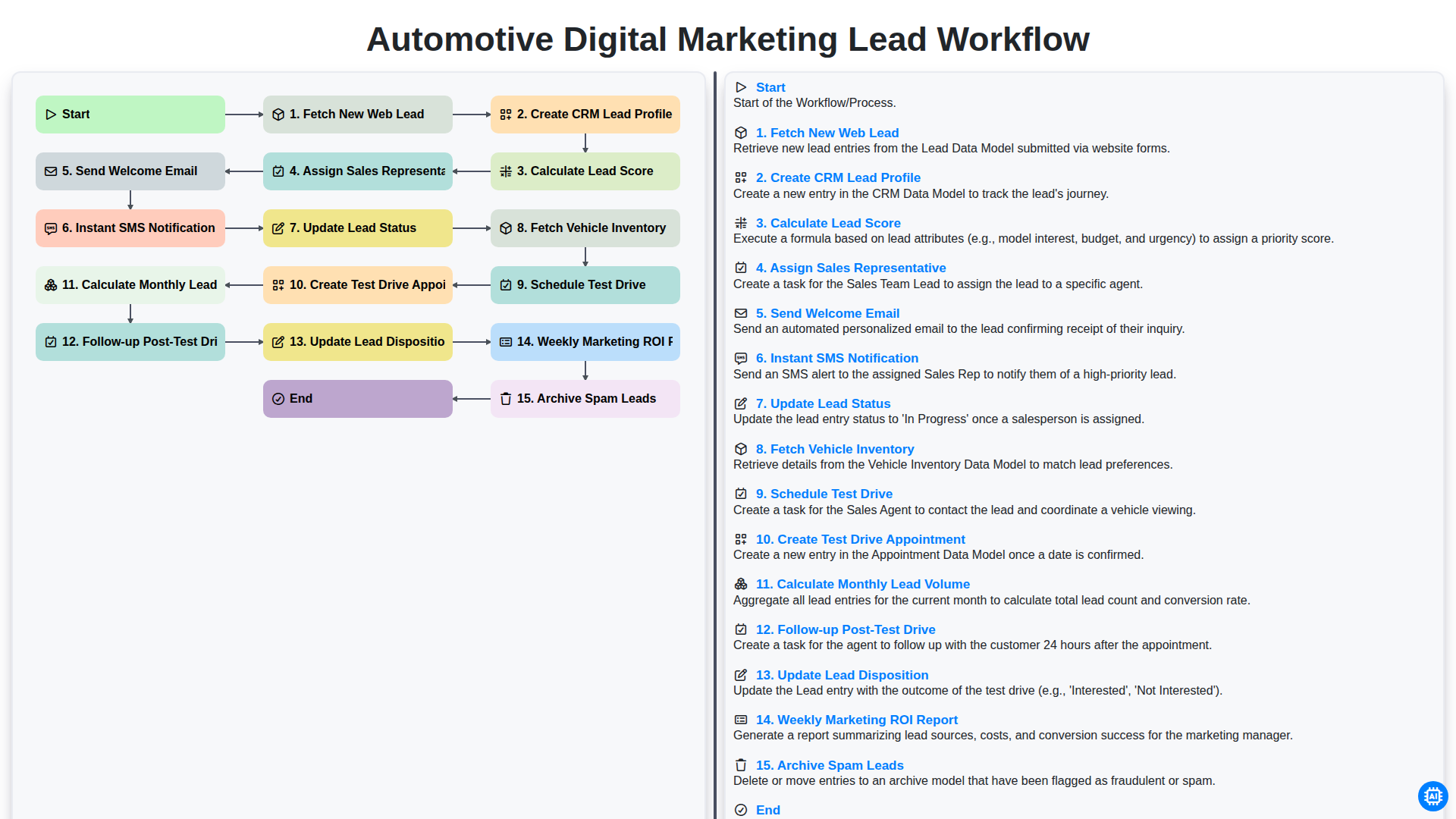Click the formula icon beside Calculate Lead Score in list
1456x819 pixels.
click(x=741, y=223)
